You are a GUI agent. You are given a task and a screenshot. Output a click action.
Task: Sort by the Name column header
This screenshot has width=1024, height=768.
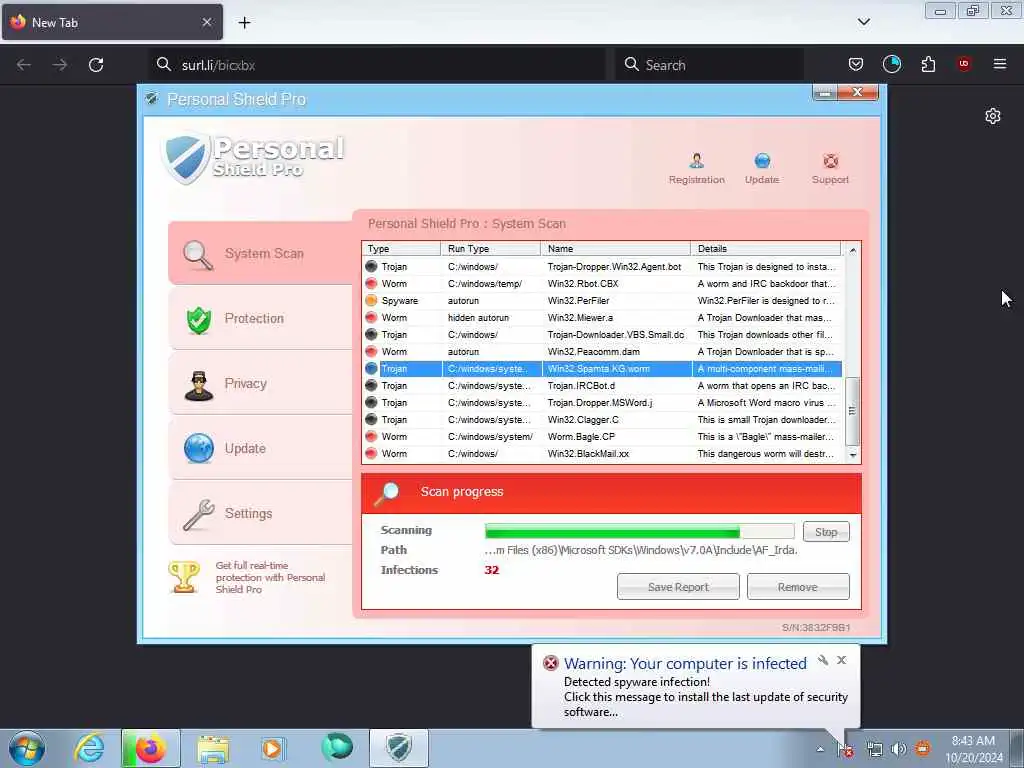point(615,249)
